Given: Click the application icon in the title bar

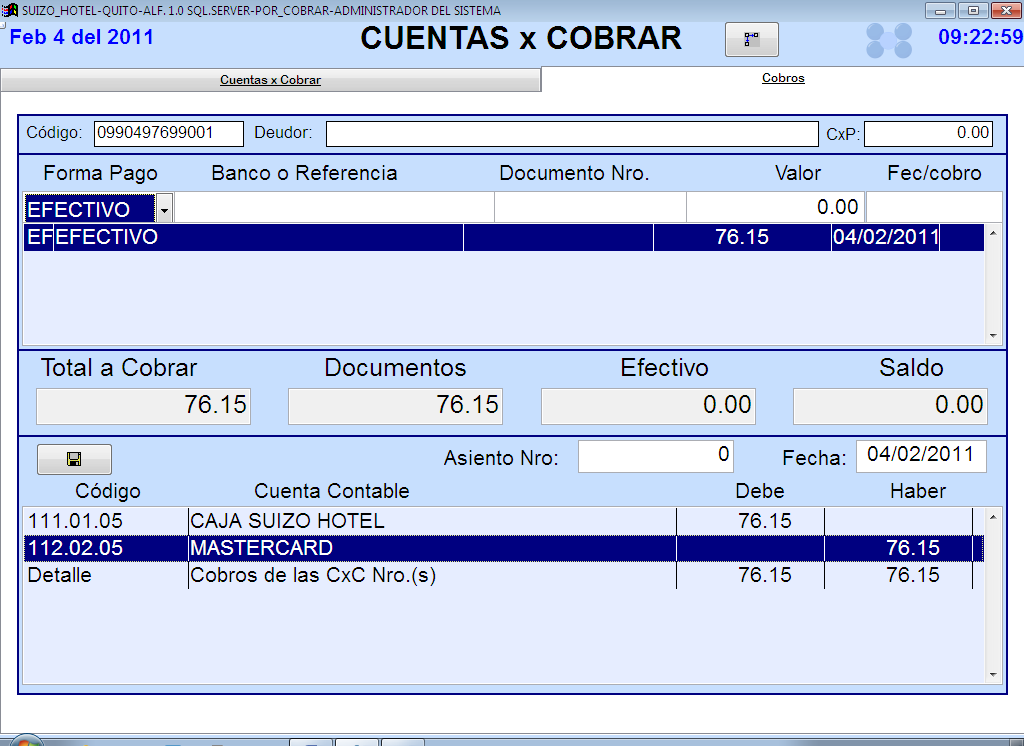Looking at the screenshot, I should [x=10, y=10].
